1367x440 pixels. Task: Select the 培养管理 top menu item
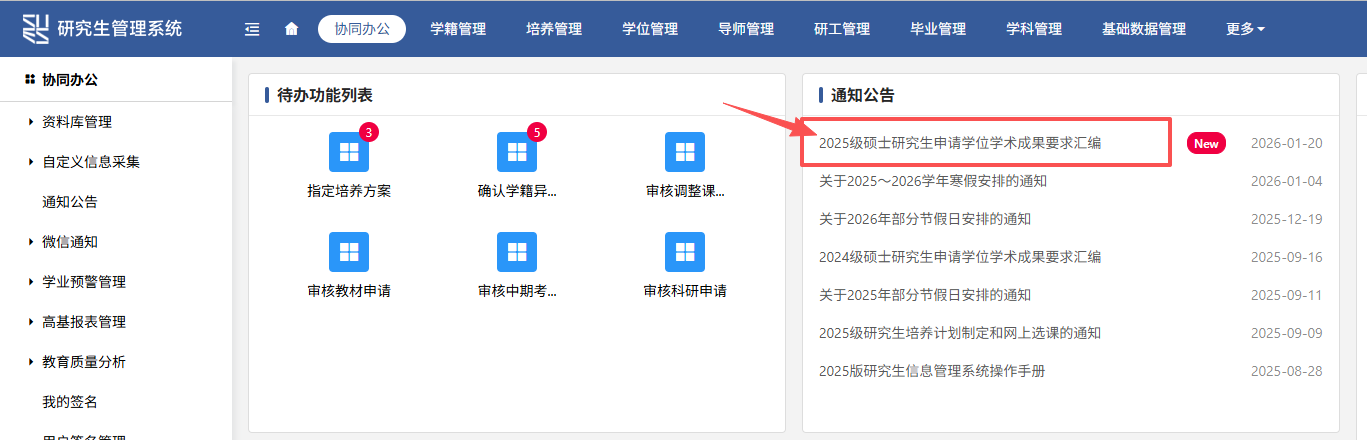click(x=554, y=29)
